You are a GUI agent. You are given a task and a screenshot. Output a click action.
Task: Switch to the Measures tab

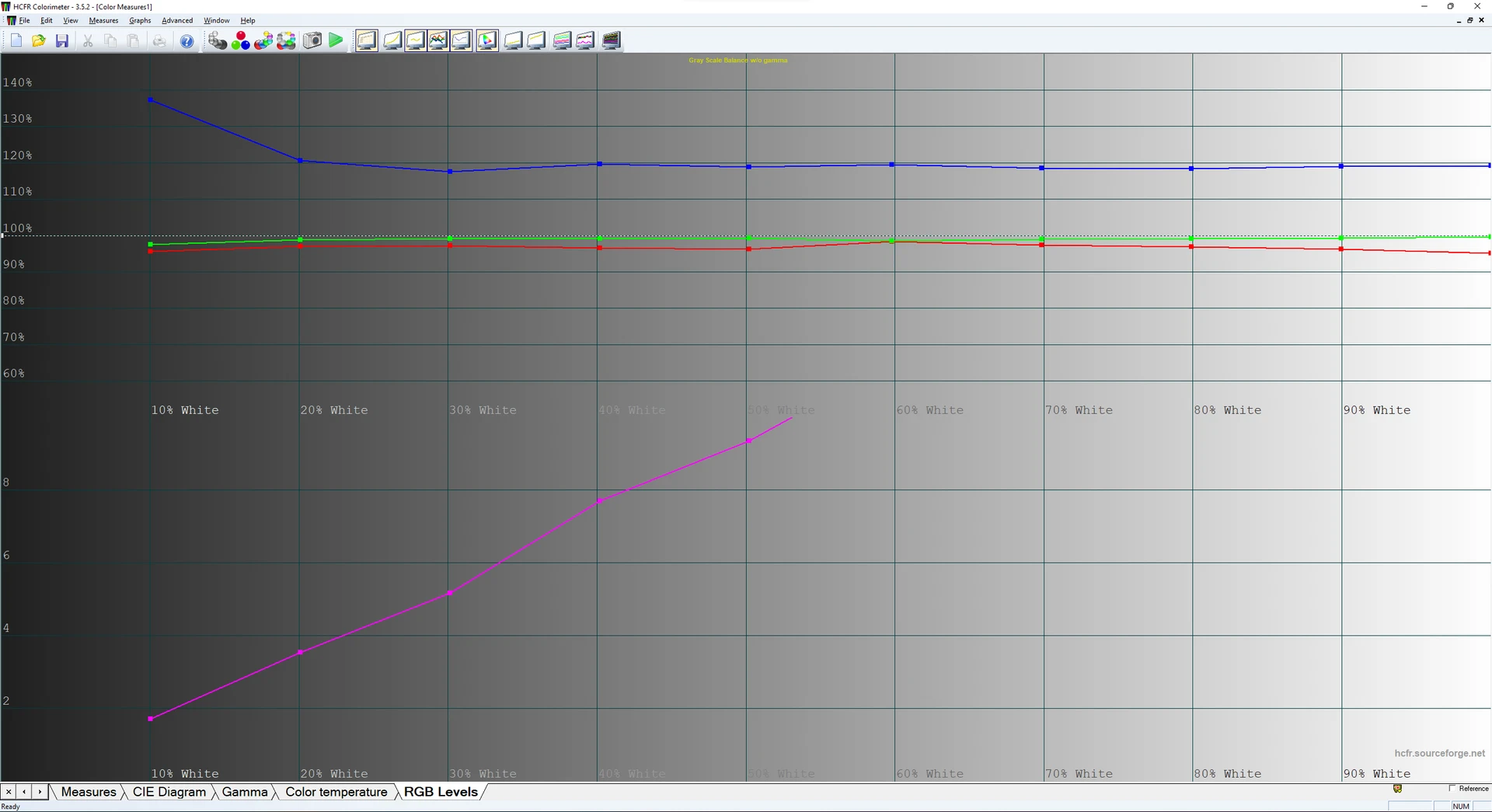click(88, 792)
